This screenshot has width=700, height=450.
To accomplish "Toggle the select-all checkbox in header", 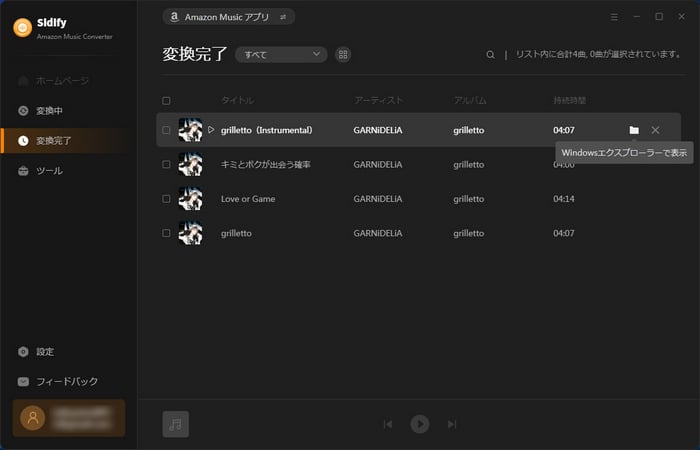I will pos(166,100).
